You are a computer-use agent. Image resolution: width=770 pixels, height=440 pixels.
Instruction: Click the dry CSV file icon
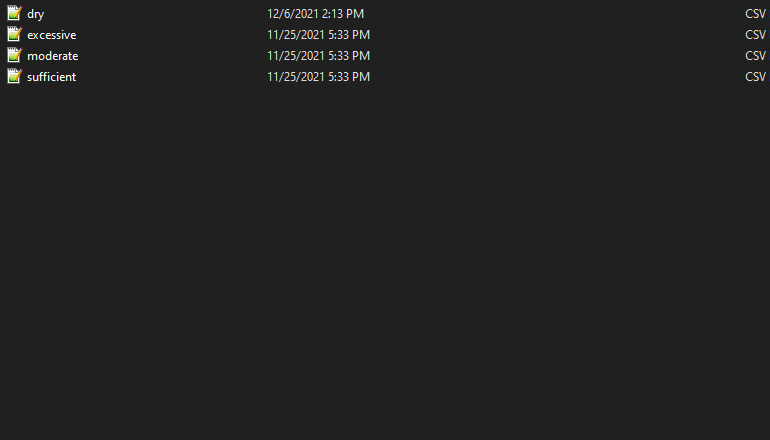point(14,14)
